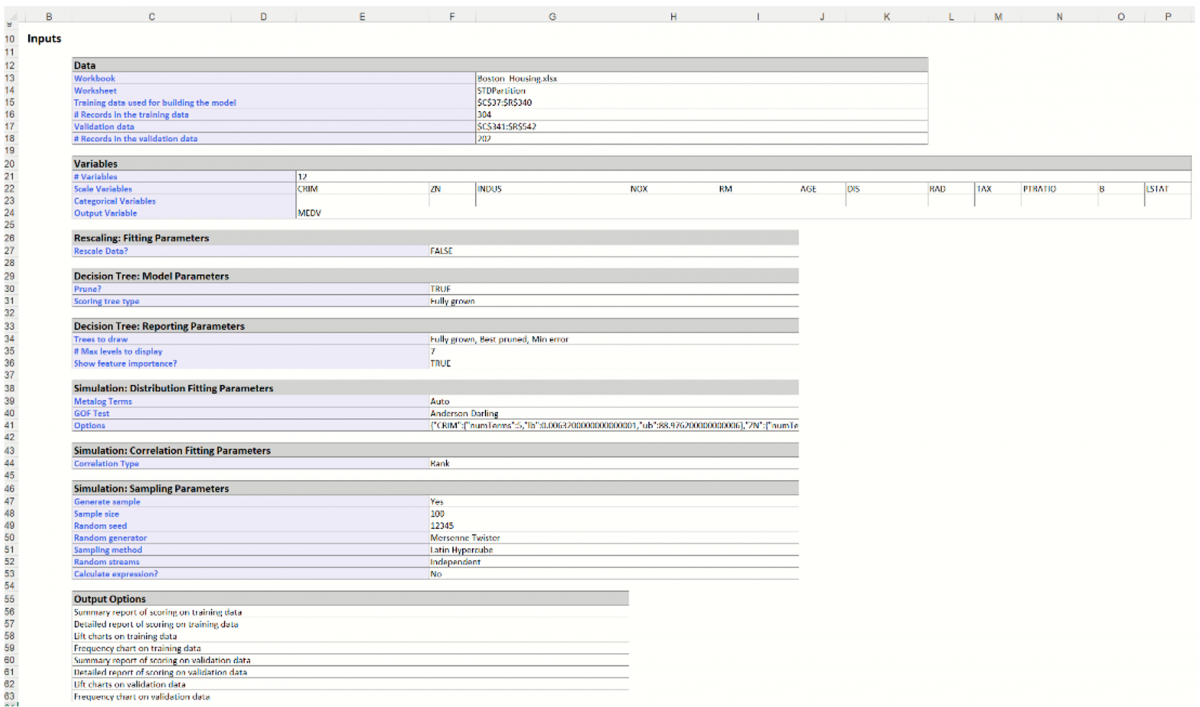This screenshot has height=707, width=1200.
Task: Click the Random seed 12345 cell
Action: pos(442,525)
